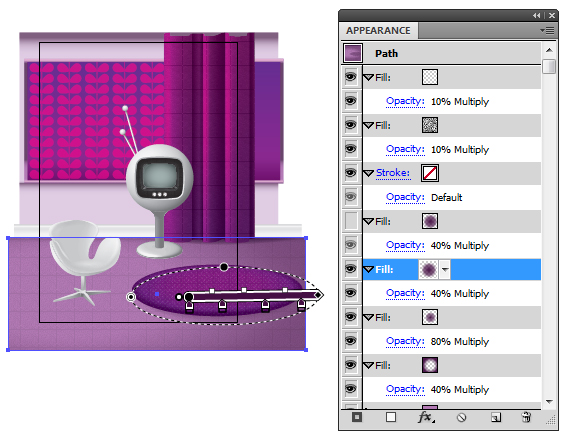Click the resize grip in the panel corner

(550, 420)
